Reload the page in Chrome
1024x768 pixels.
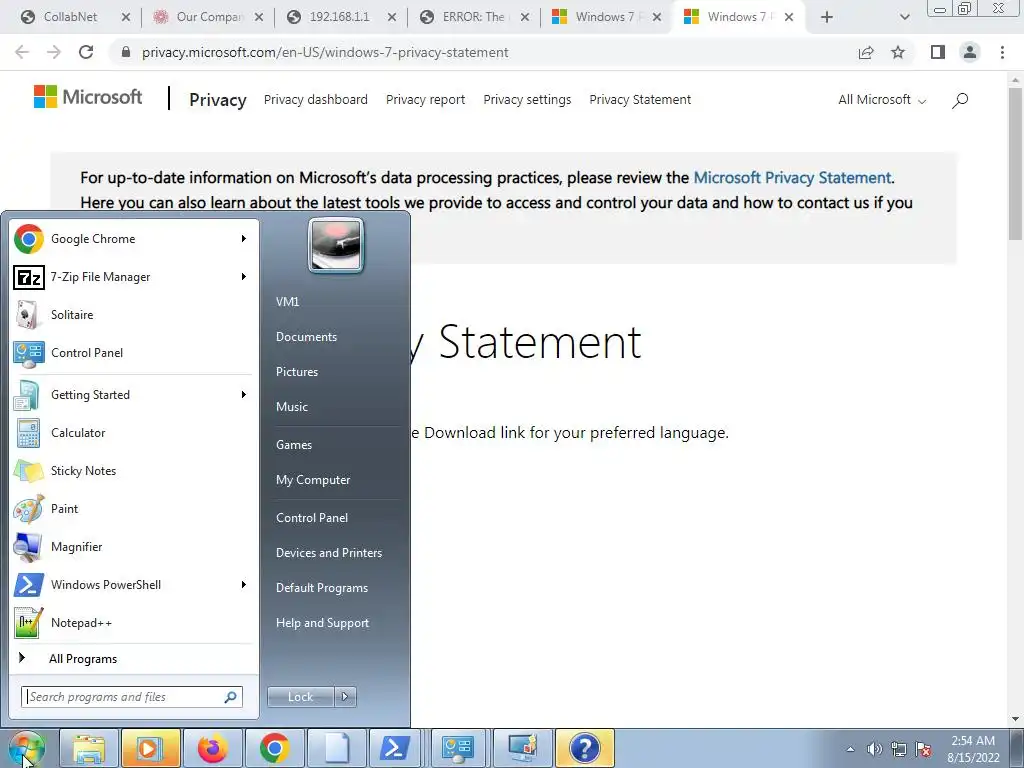(86, 52)
